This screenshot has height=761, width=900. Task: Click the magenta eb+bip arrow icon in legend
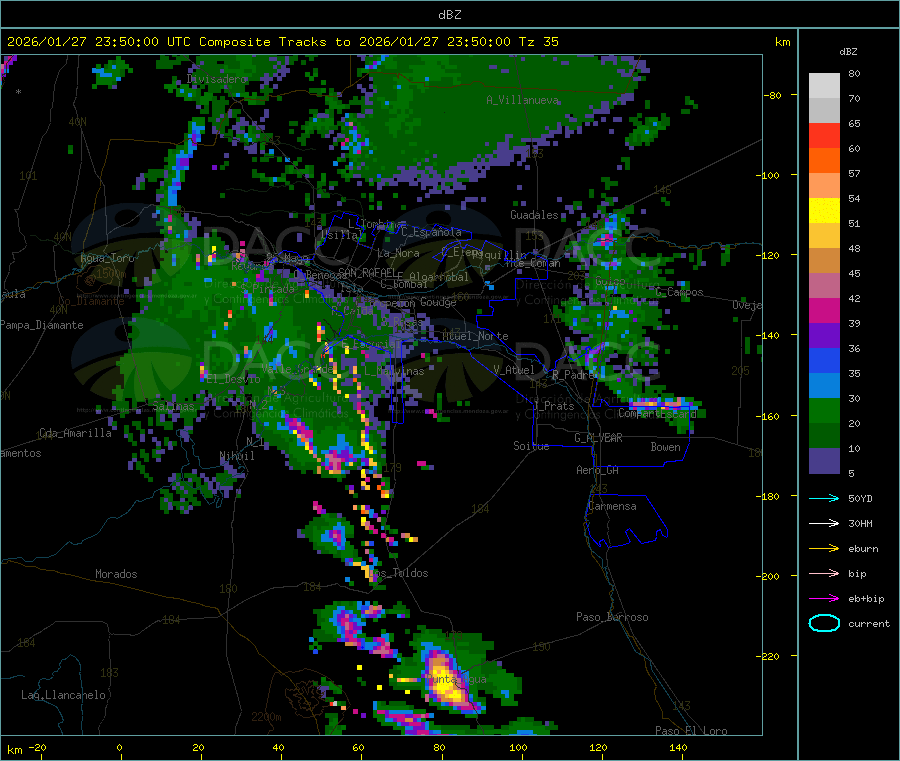(x=824, y=598)
